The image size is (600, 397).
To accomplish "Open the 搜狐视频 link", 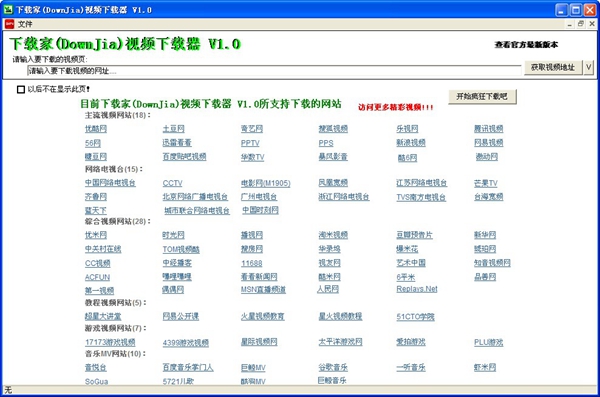I will pos(333,129).
